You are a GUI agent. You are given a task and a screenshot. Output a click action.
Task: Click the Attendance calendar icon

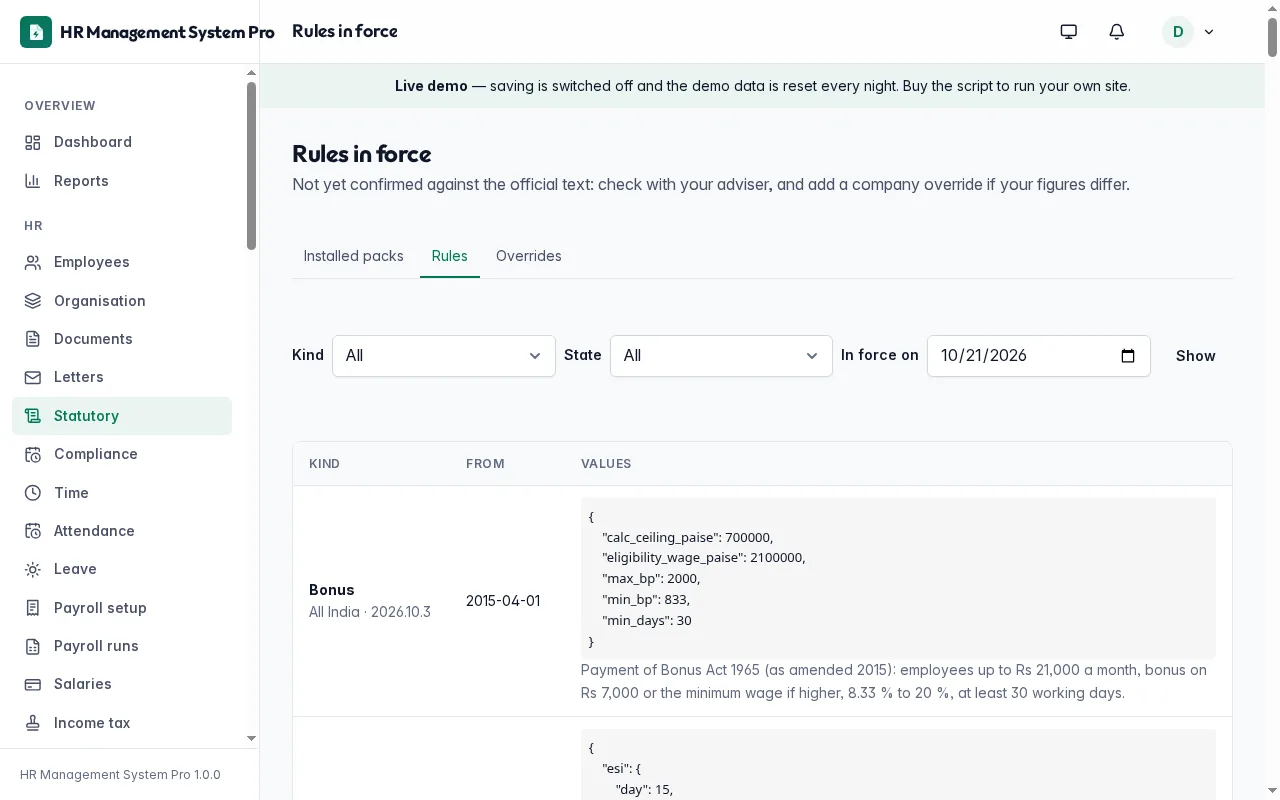pyautogui.click(x=33, y=531)
